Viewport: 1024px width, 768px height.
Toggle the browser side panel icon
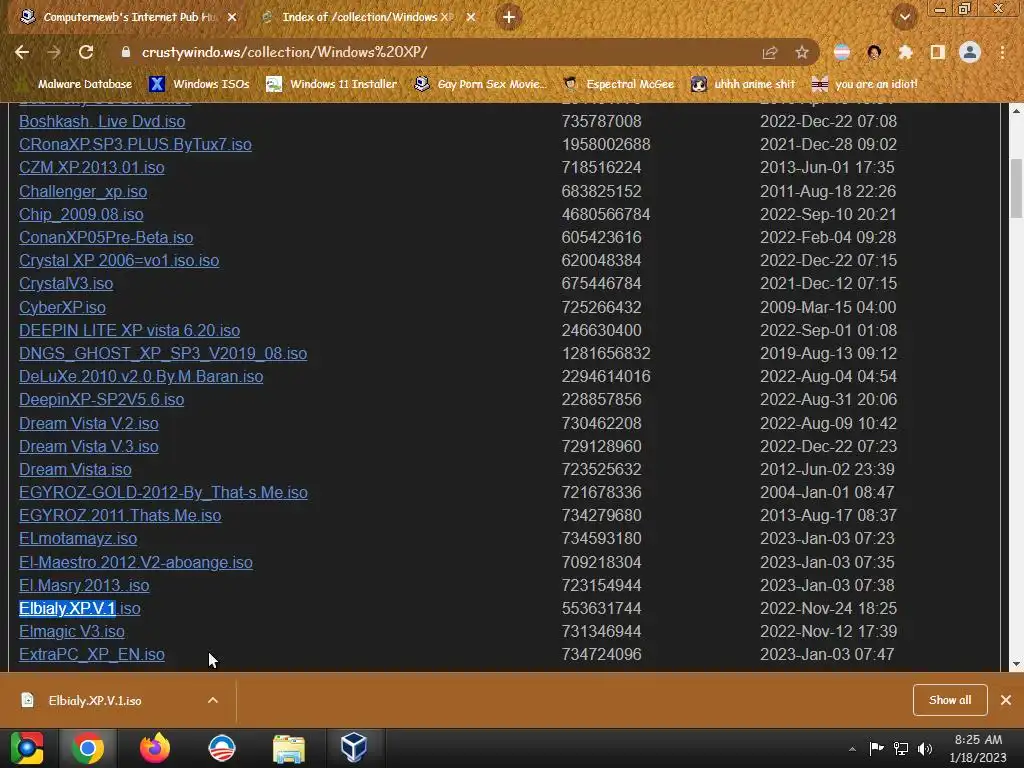(938, 52)
